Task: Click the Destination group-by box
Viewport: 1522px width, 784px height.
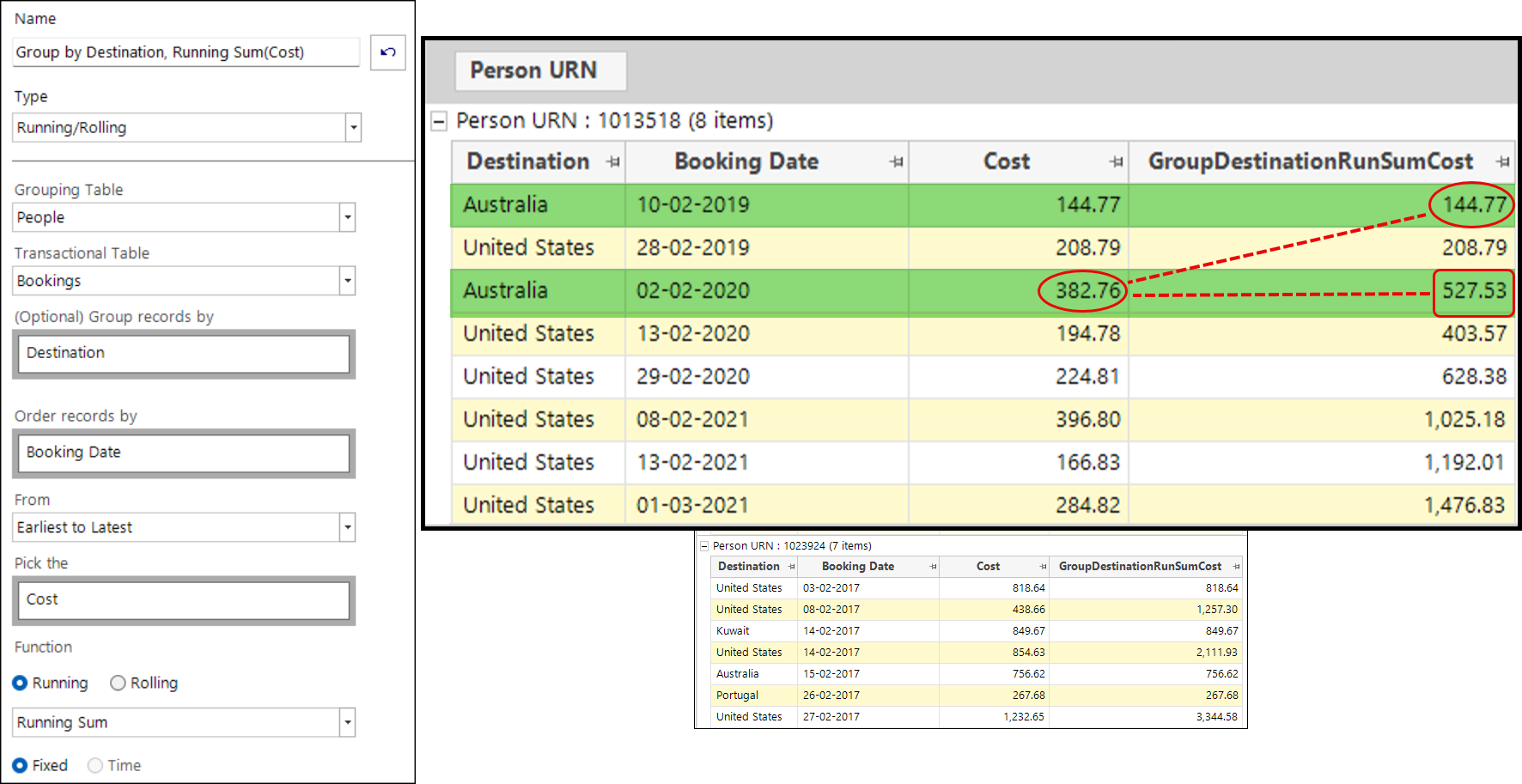Action: point(184,354)
